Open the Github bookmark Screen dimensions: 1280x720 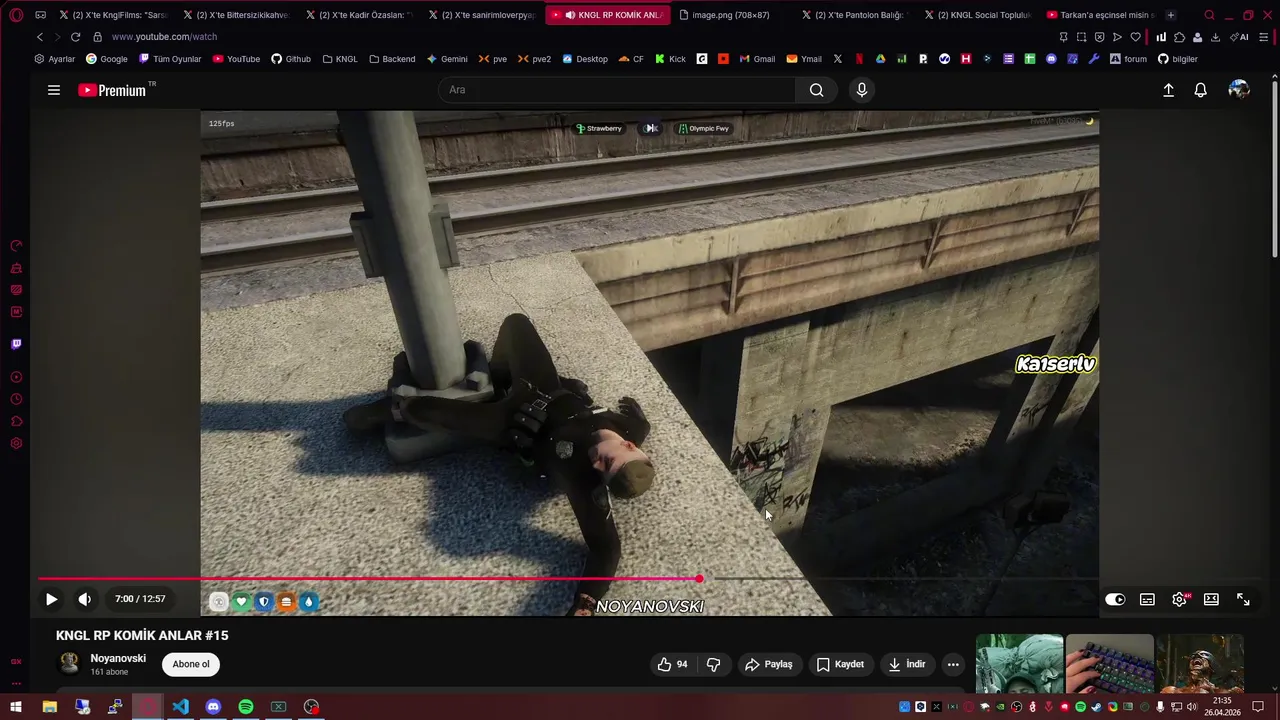point(291,59)
